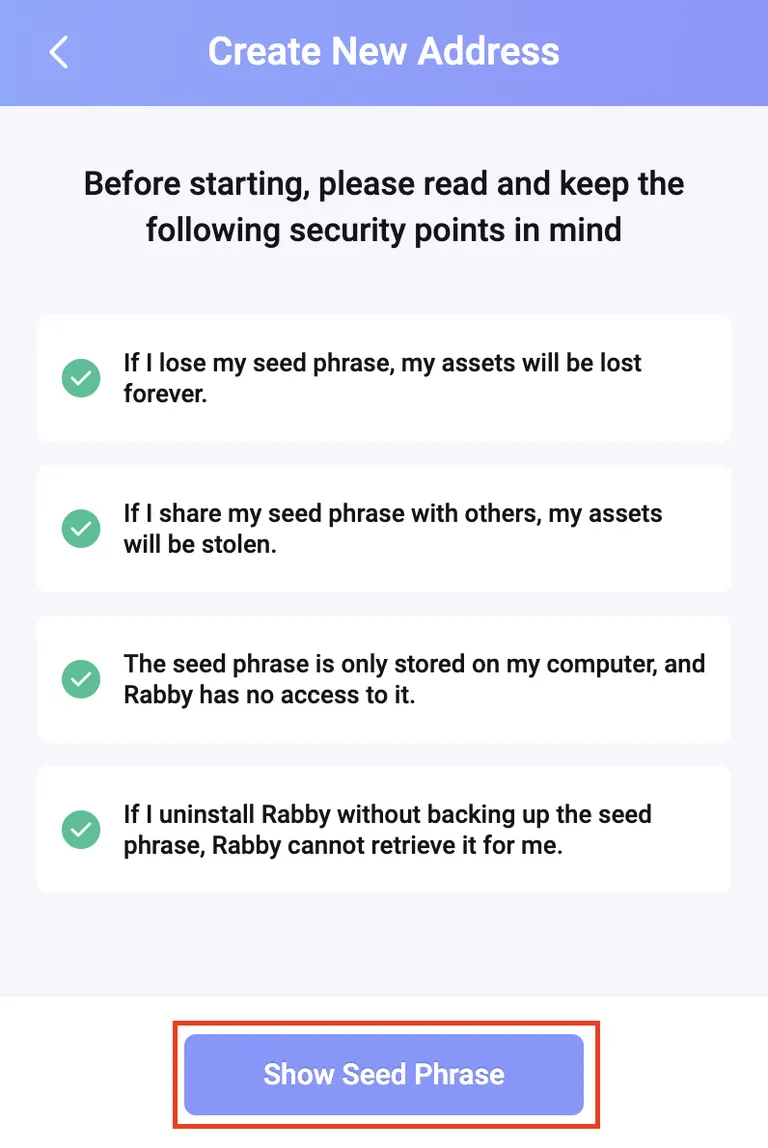Click the Create New Address title
This screenshot has height=1148, width=768.
(384, 52)
